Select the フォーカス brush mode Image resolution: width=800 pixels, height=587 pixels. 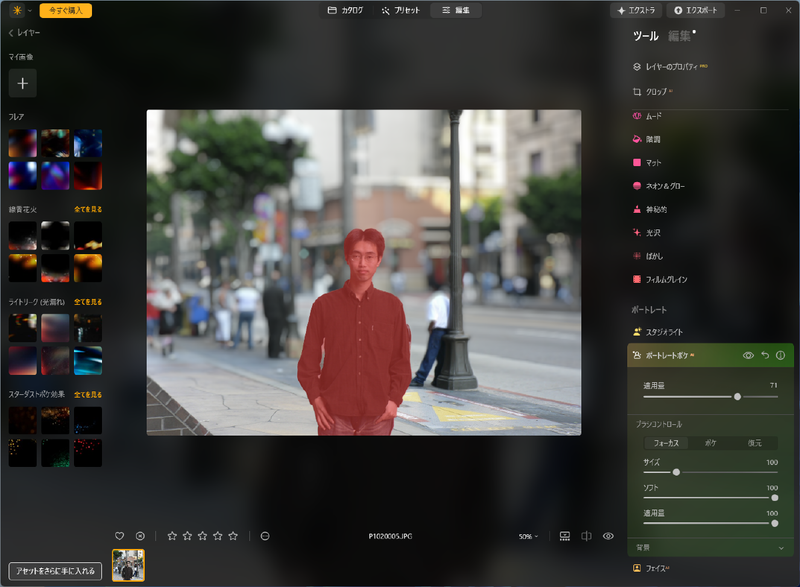click(x=666, y=443)
